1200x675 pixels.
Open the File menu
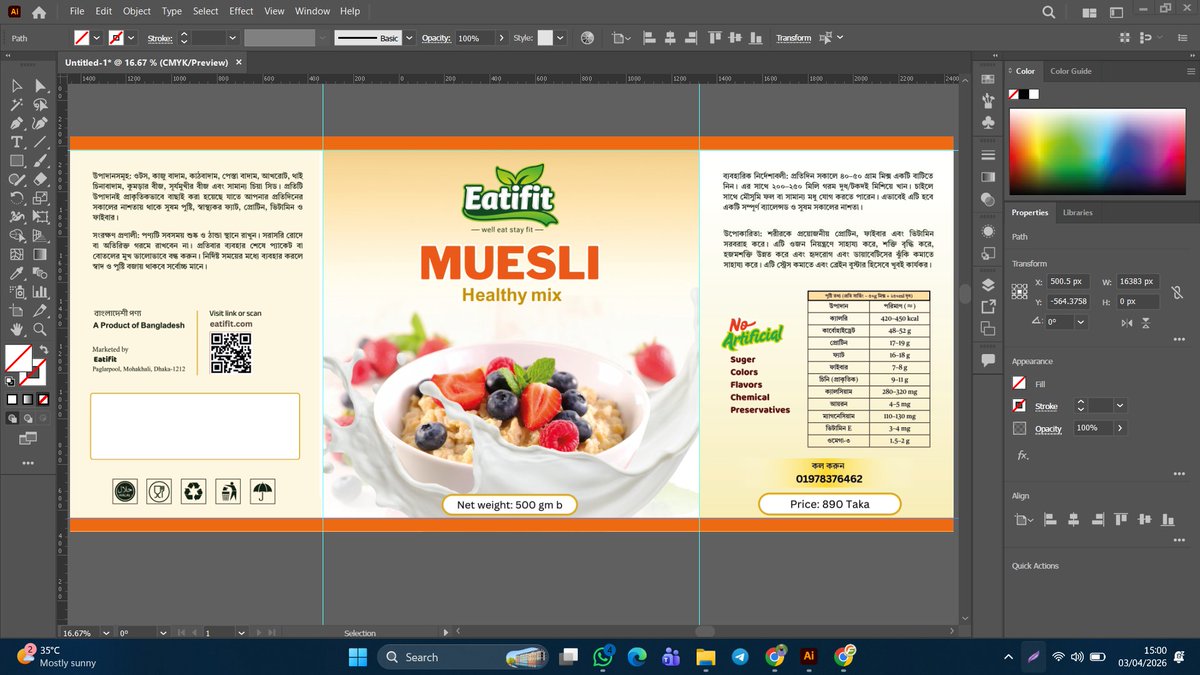click(77, 11)
